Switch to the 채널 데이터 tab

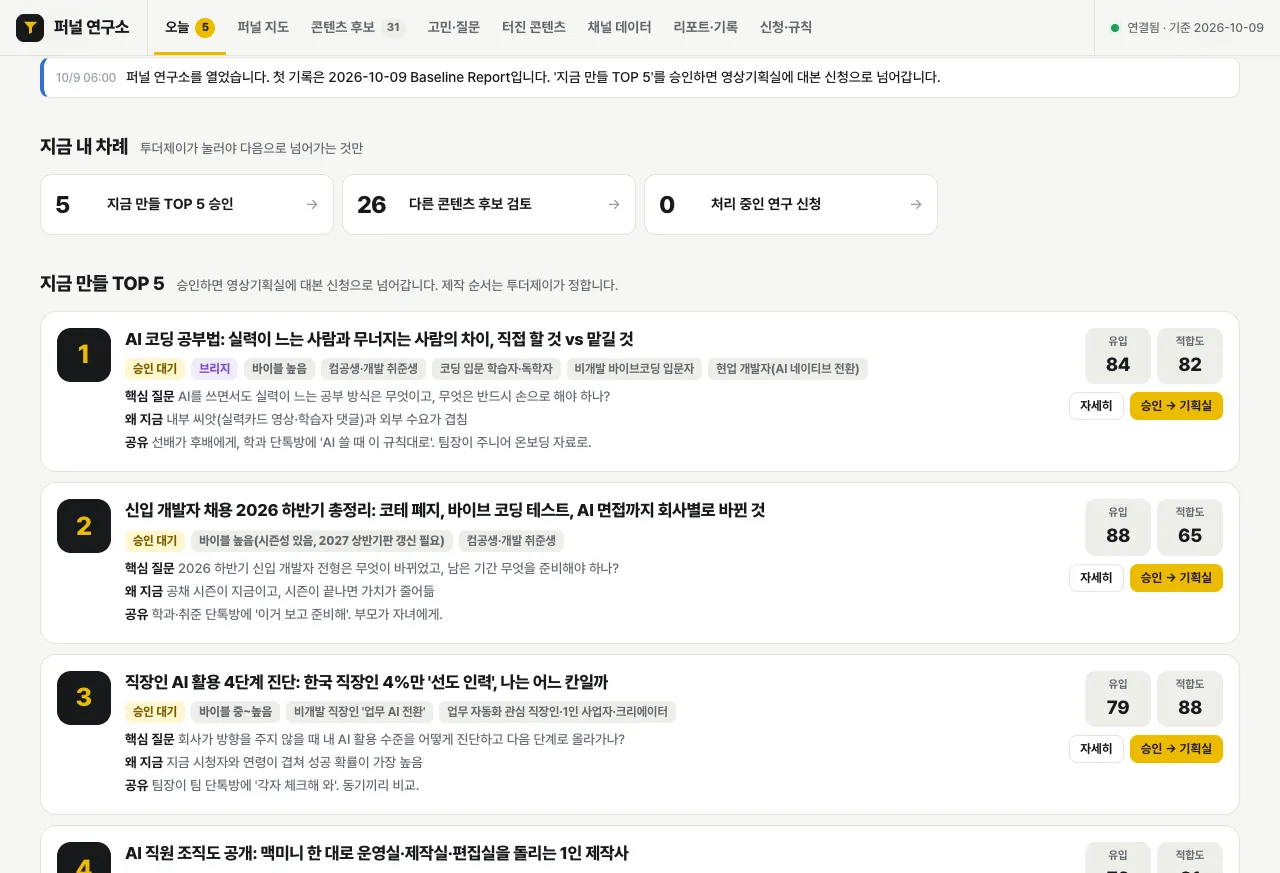pos(620,27)
